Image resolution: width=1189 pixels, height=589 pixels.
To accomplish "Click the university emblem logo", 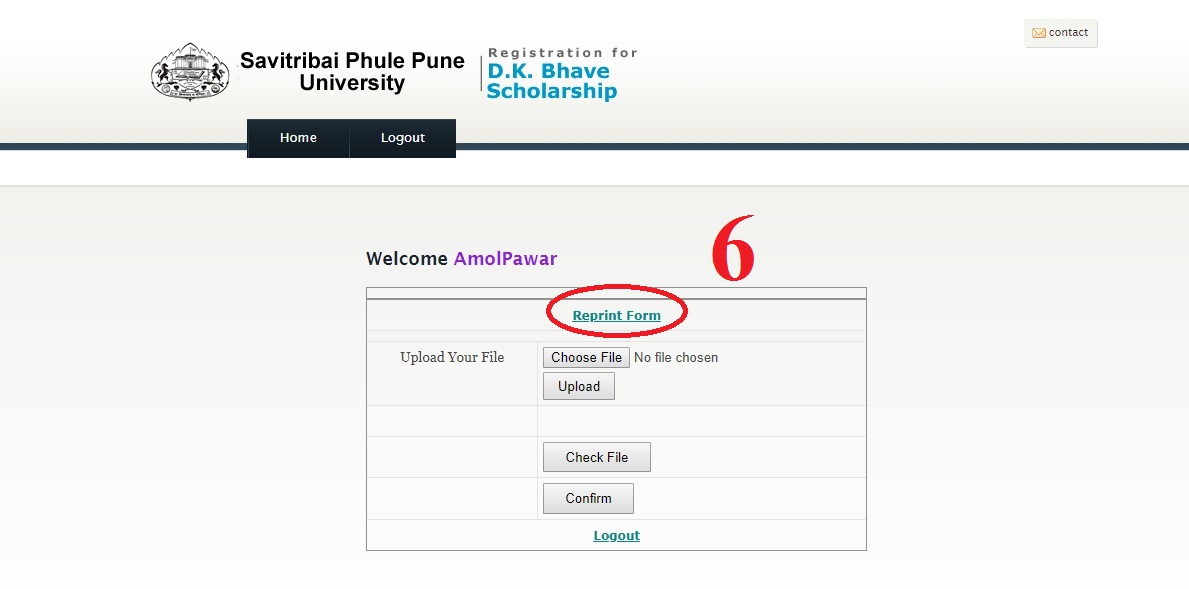I will point(190,72).
